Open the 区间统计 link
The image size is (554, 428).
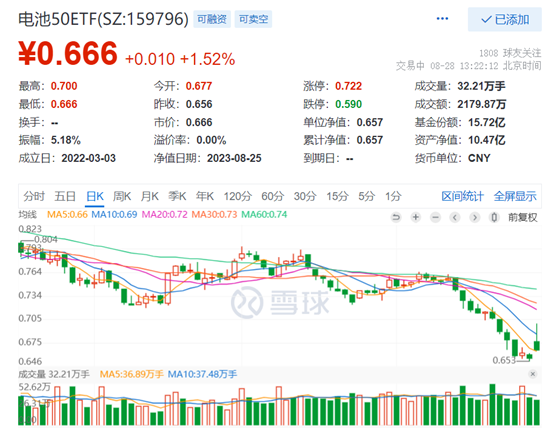(x=462, y=196)
